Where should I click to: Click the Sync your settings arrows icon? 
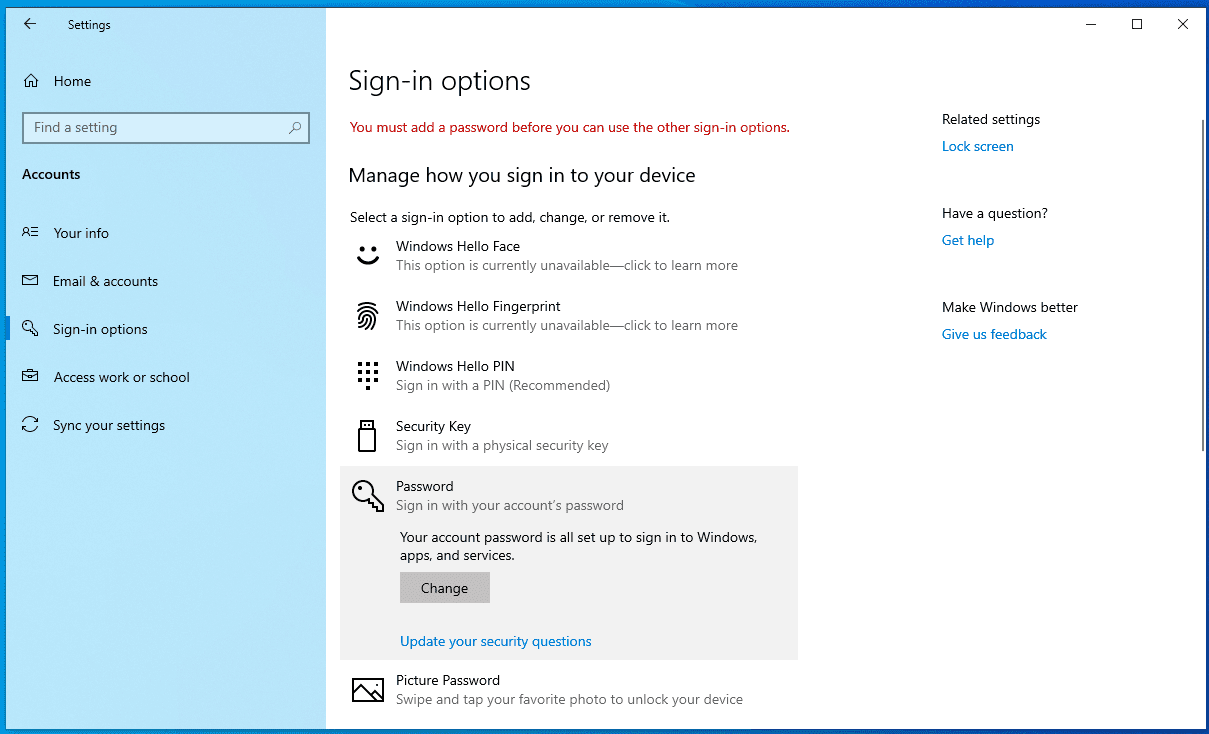tap(30, 425)
